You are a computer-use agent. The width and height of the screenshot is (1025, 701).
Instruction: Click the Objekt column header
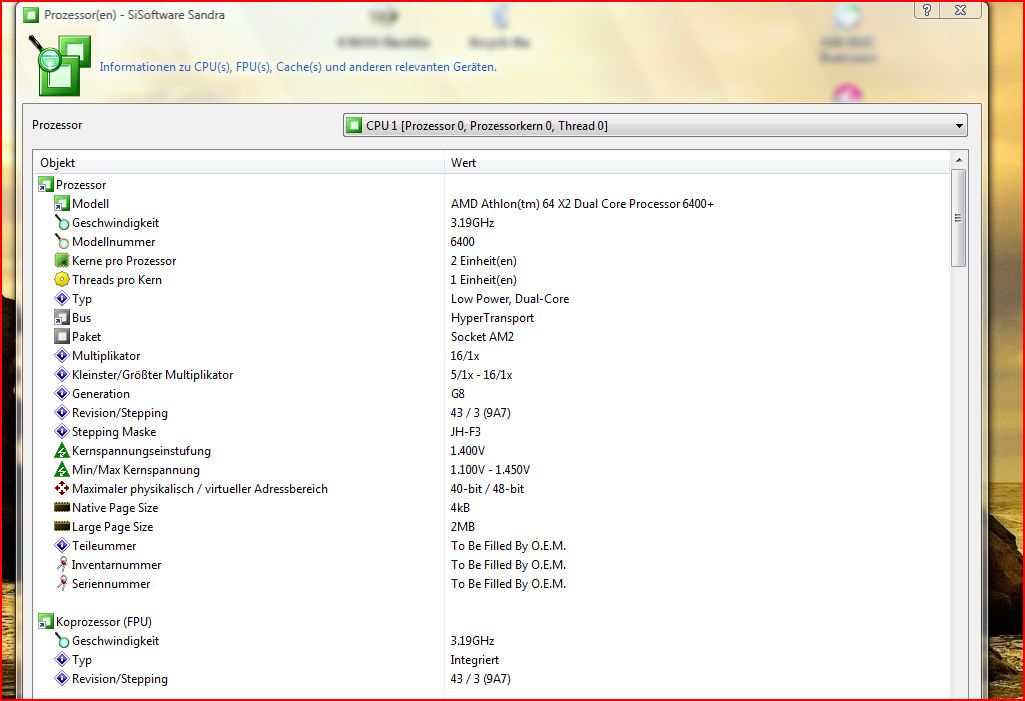(239, 163)
